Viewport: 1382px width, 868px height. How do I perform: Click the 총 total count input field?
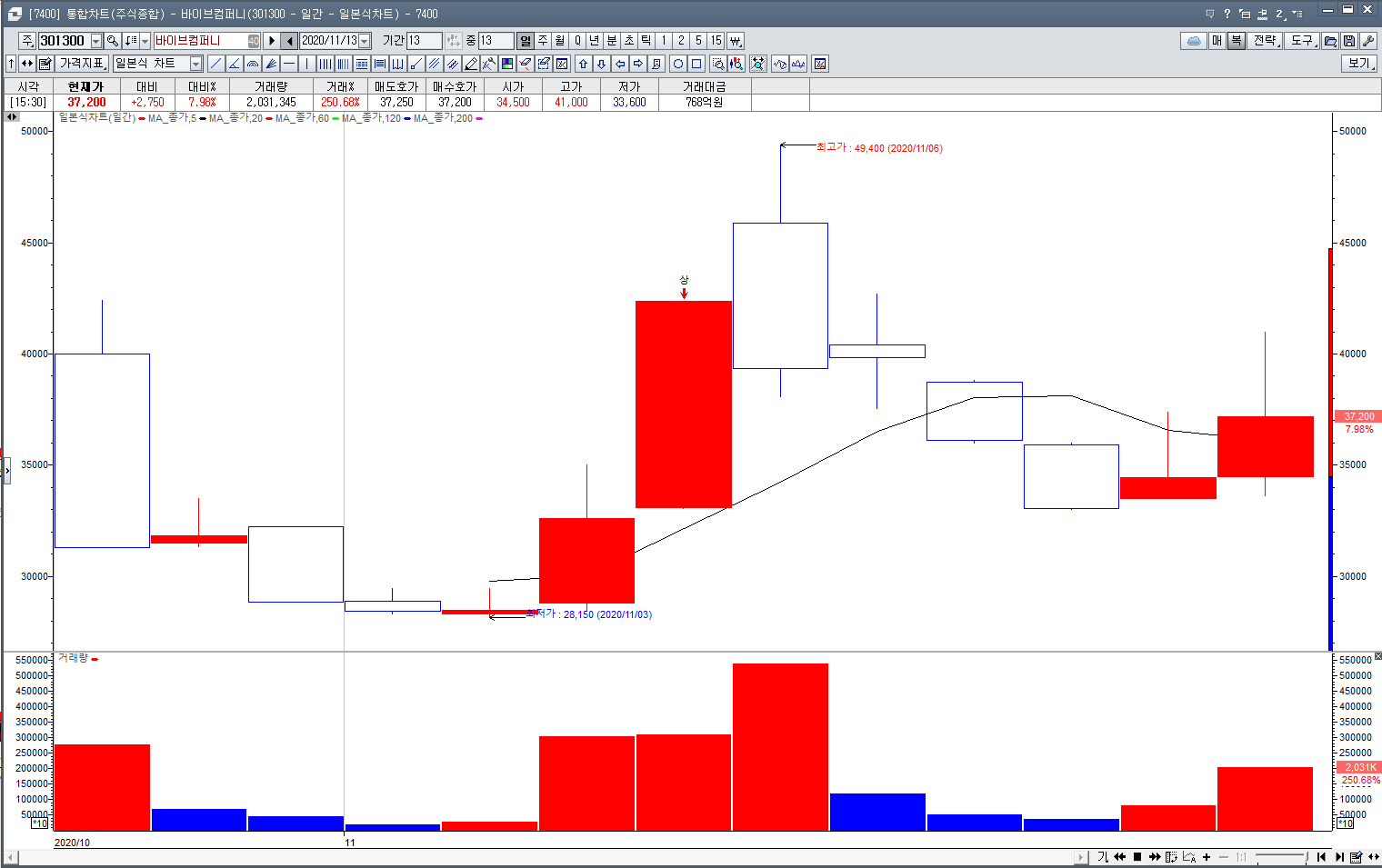[x=496, y=41]
